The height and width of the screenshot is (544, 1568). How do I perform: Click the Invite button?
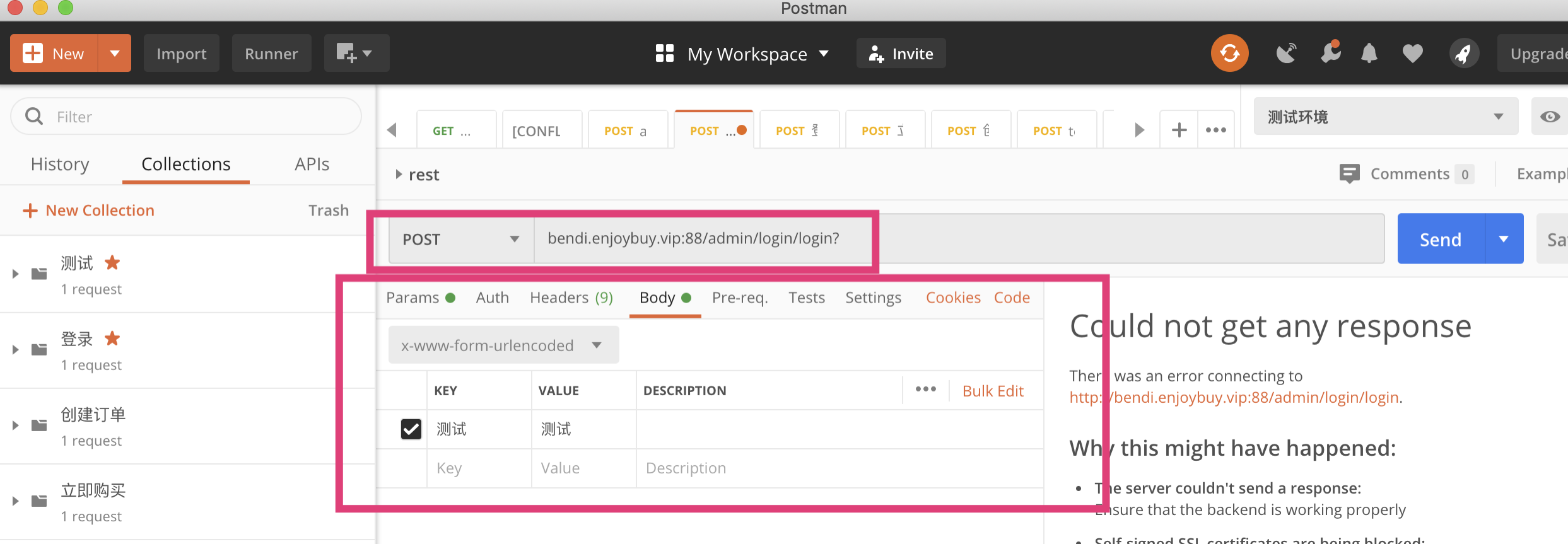pyautogui.click(x=901, y=54)
